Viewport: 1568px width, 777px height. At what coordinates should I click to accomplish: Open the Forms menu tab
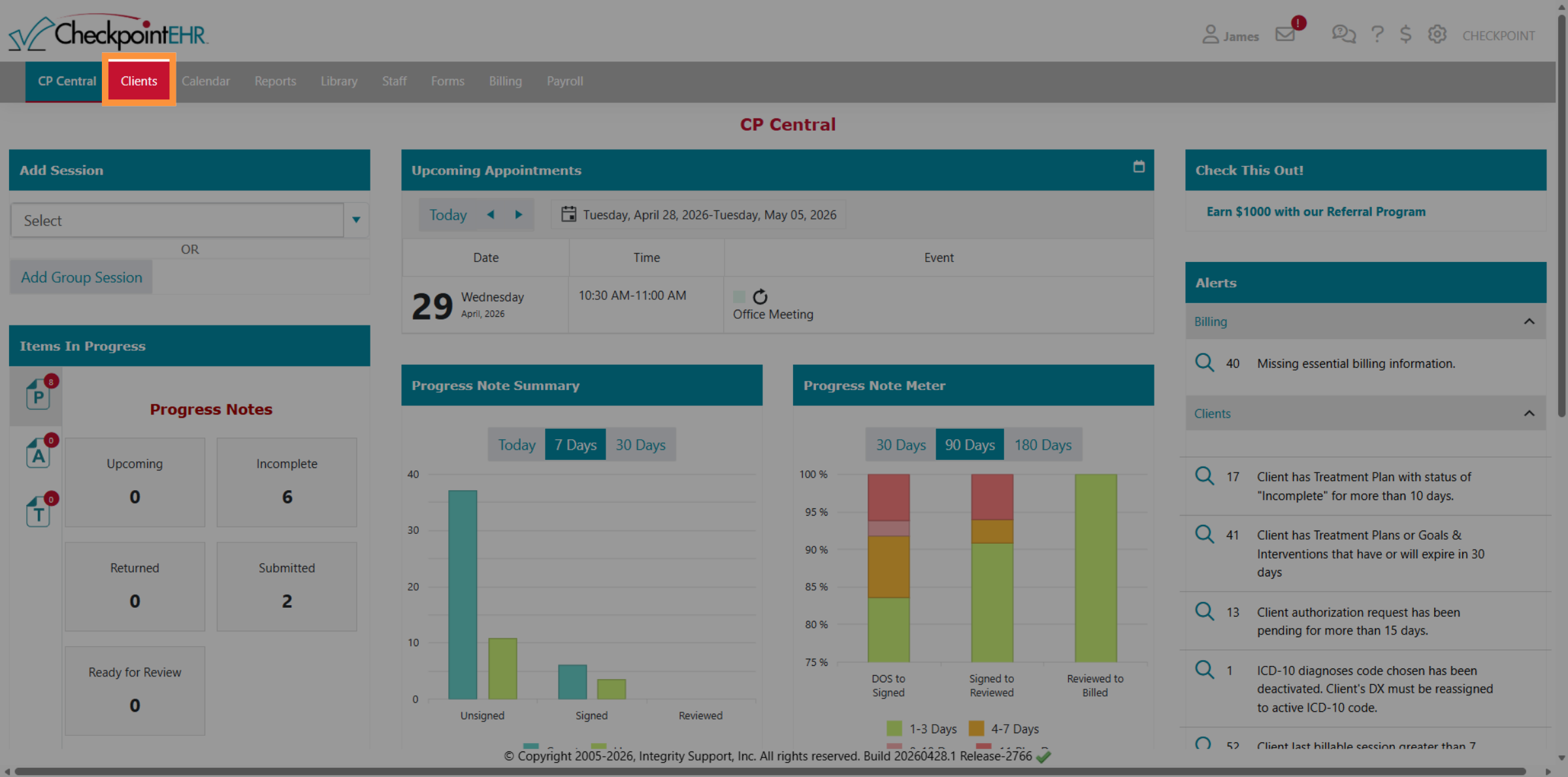point(448,81)
